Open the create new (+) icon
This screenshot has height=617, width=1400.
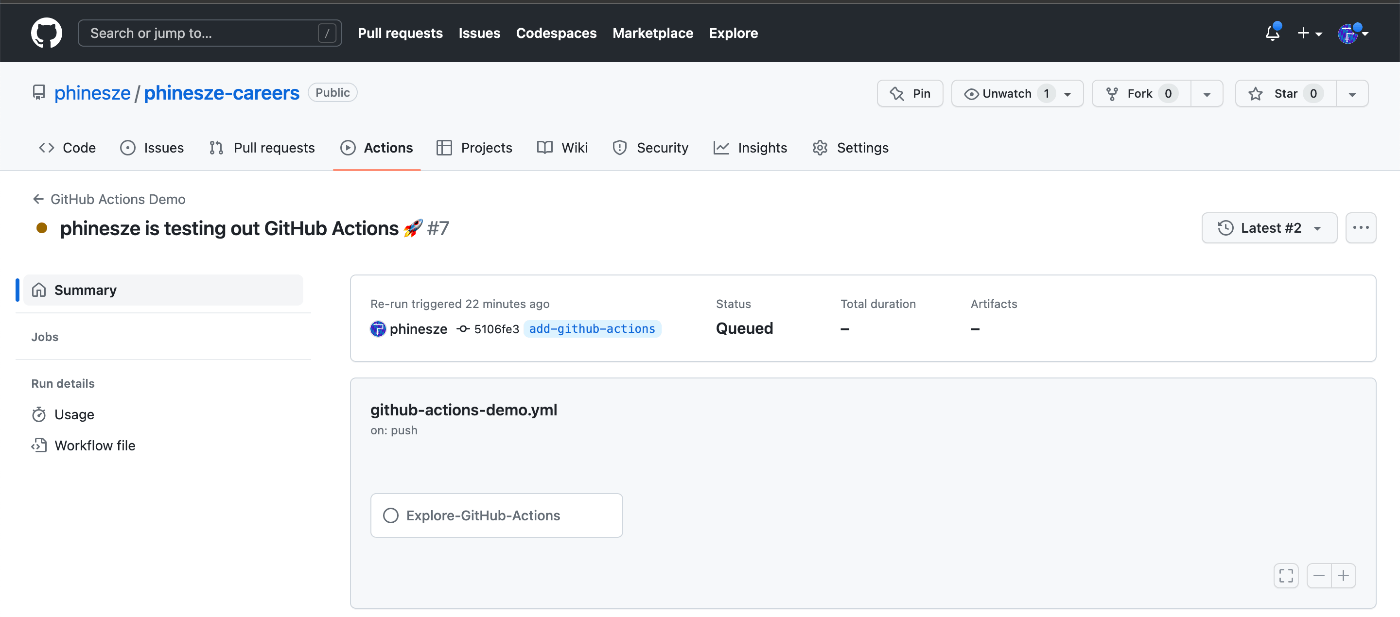pyautogui.click(x=1304, y=33)
